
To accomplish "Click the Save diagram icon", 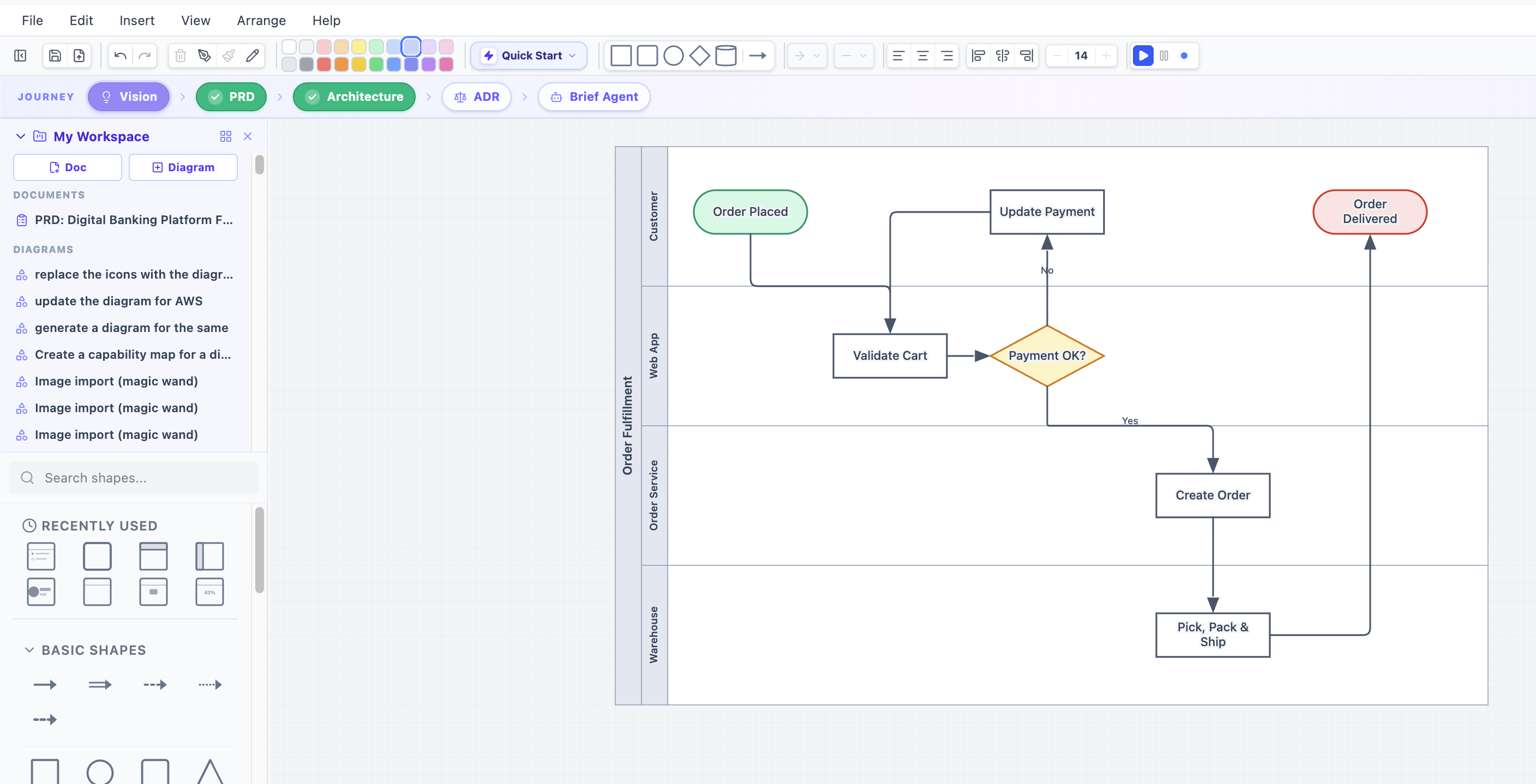I will pos(55,56).
